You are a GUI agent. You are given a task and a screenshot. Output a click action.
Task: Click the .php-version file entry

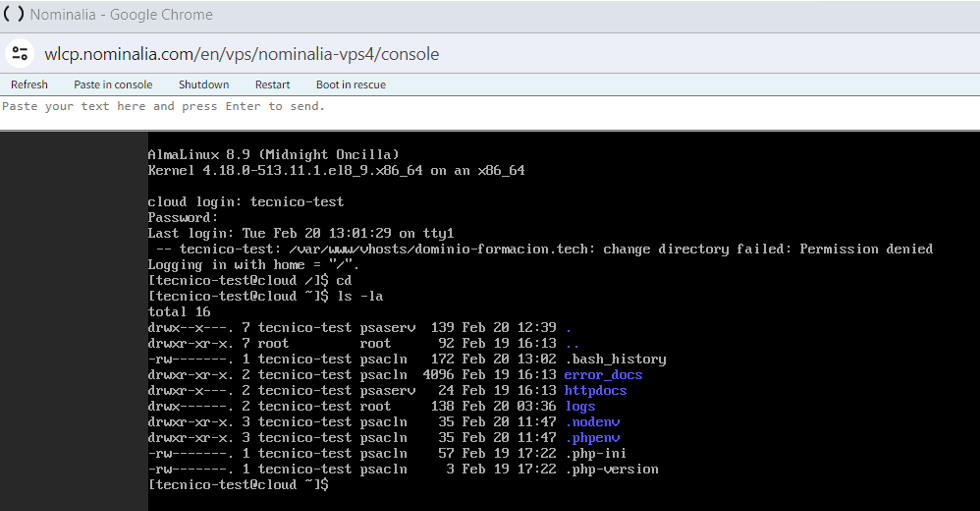[x=611, y=469]
